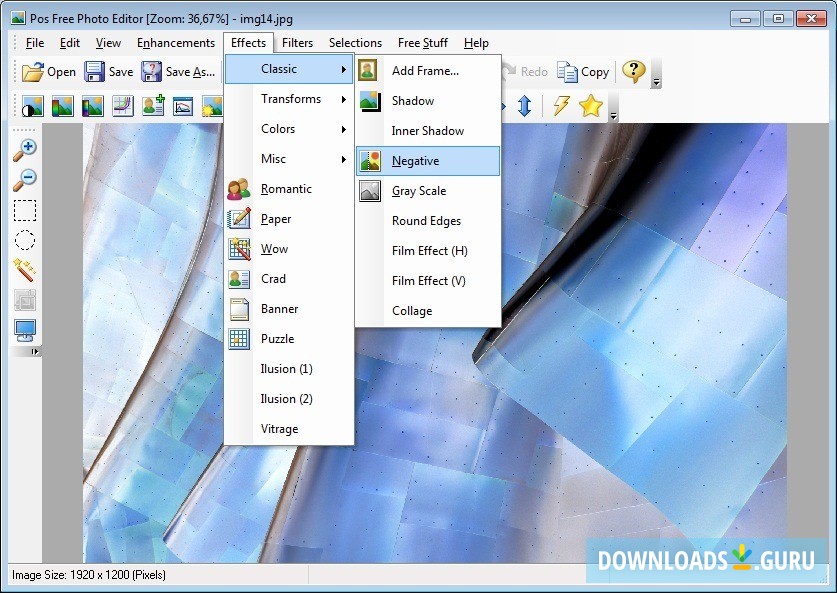
Task: Apply the Wow effect
Action: click(x=289, y=249)
